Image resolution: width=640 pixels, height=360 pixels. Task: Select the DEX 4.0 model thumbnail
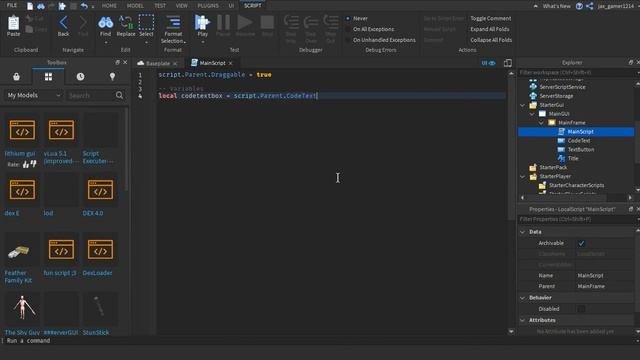(100, 190)
